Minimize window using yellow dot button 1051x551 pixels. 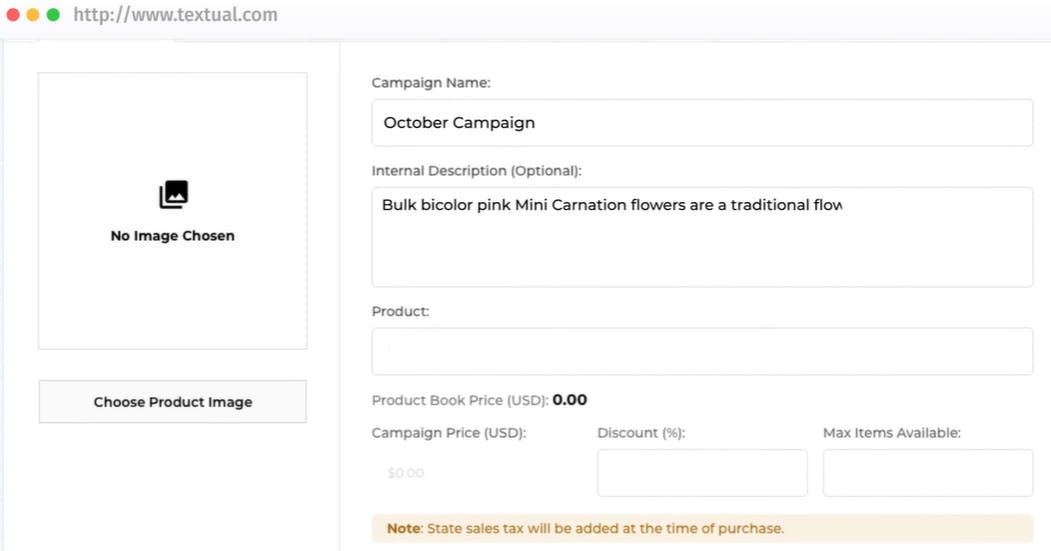pyautogui.click(x=33, y=15)
